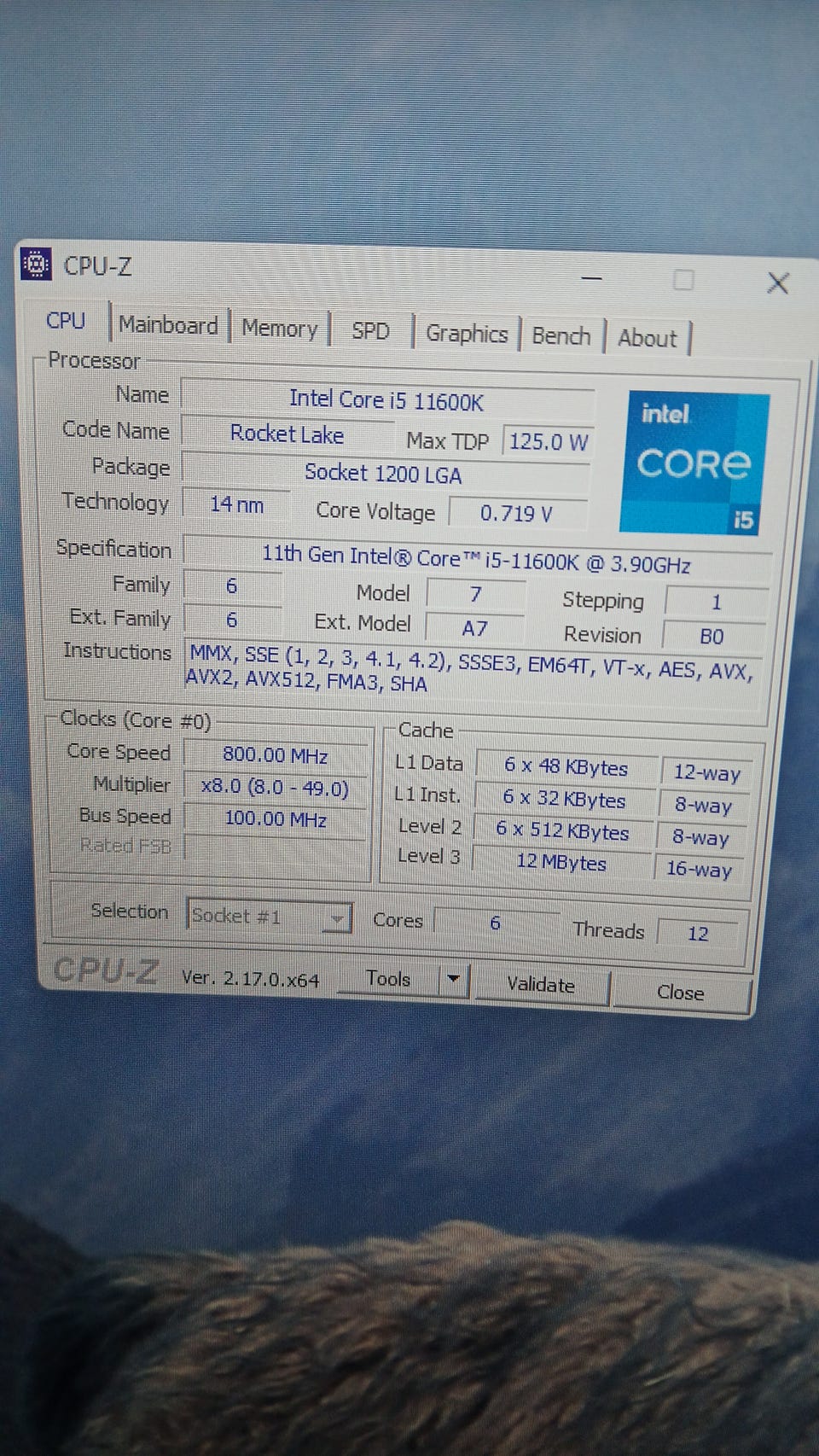The image size is (819, 1456).
Task: Click the Name field Intel Core i5 11600K
Action: pos(386,399)
